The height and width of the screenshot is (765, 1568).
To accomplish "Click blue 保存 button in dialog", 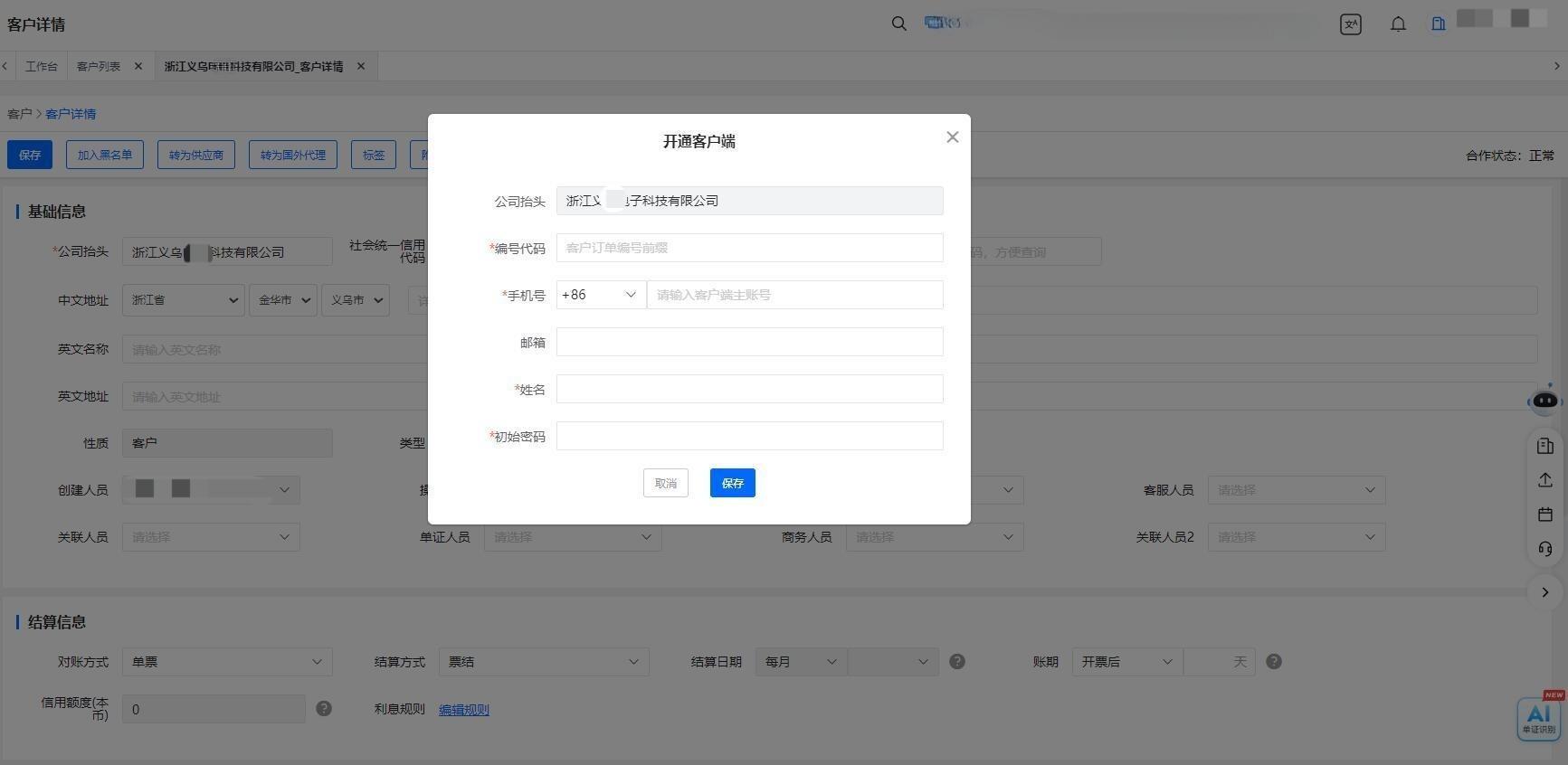I will click(733, 483).
